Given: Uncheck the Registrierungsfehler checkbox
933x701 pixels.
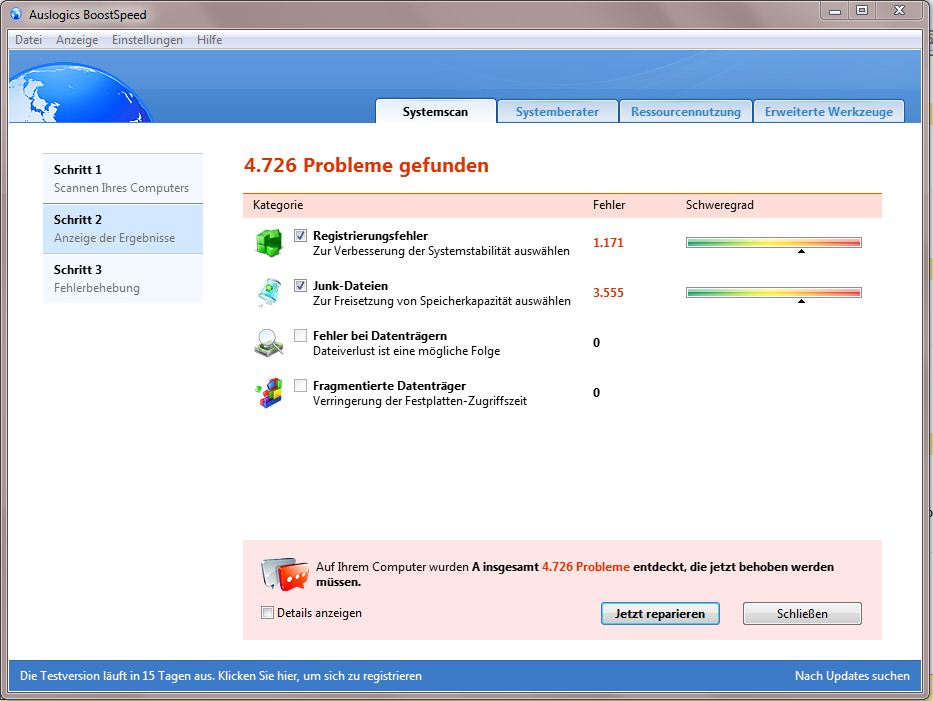Looking at the screenshot, I should 300,236.
